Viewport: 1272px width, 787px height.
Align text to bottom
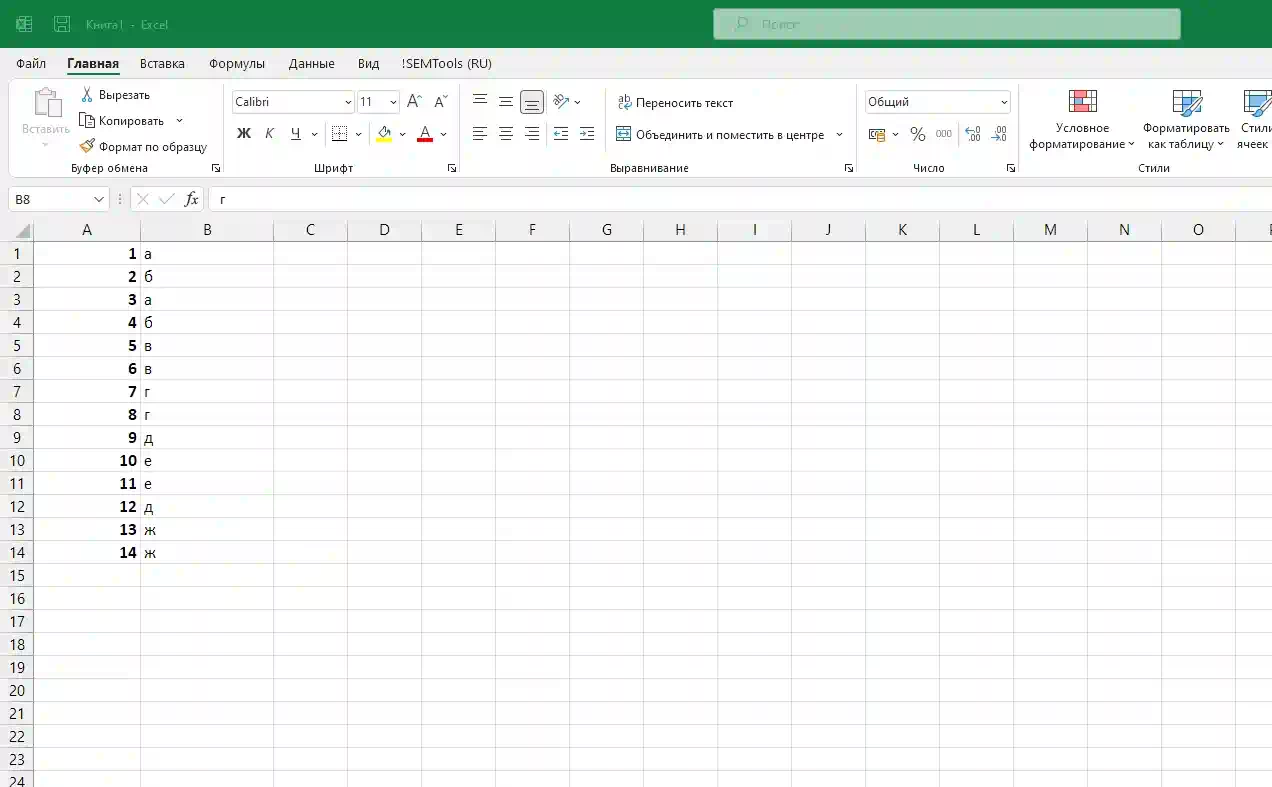pyautogui.click(x=532, y=102)
